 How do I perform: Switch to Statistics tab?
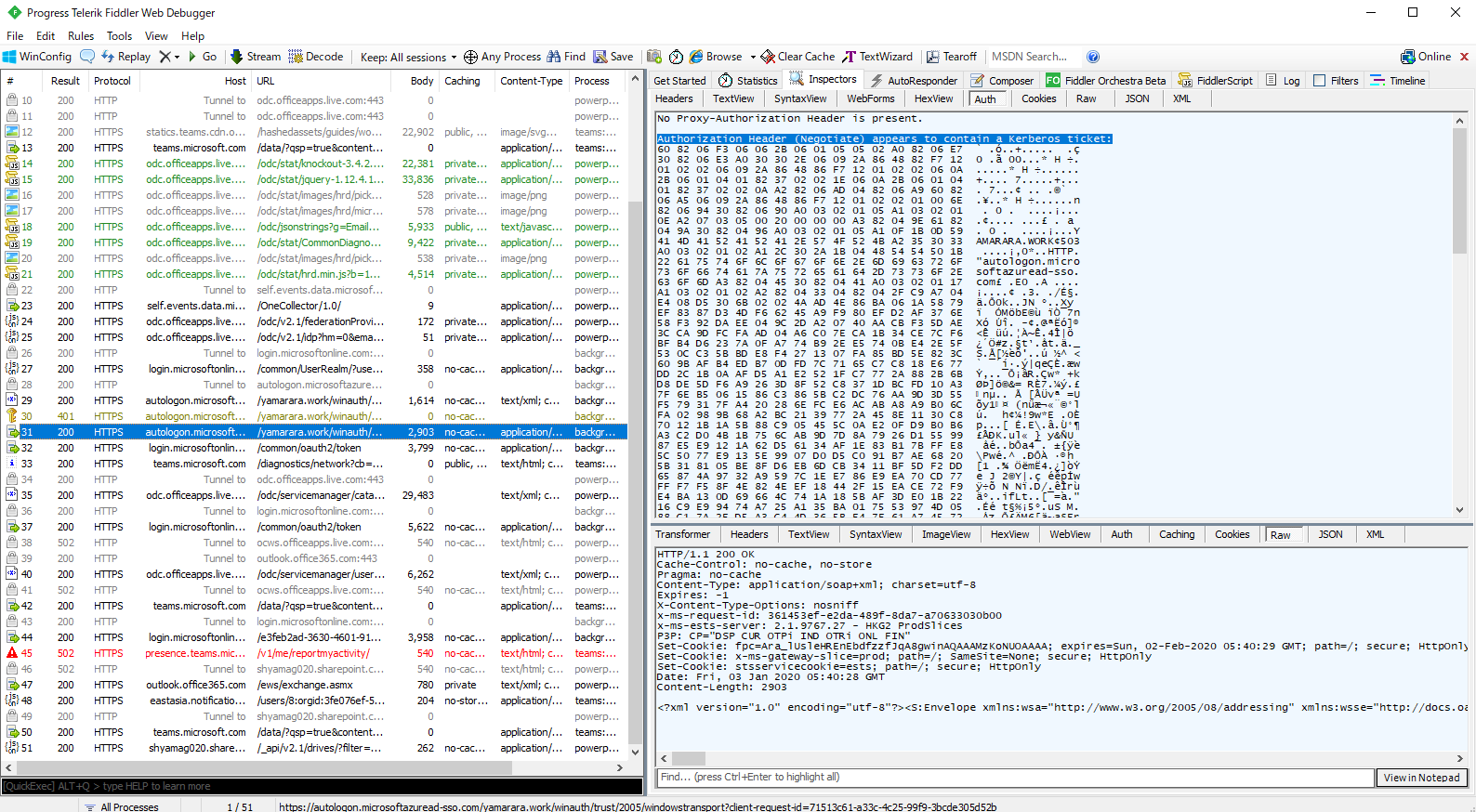748,81
